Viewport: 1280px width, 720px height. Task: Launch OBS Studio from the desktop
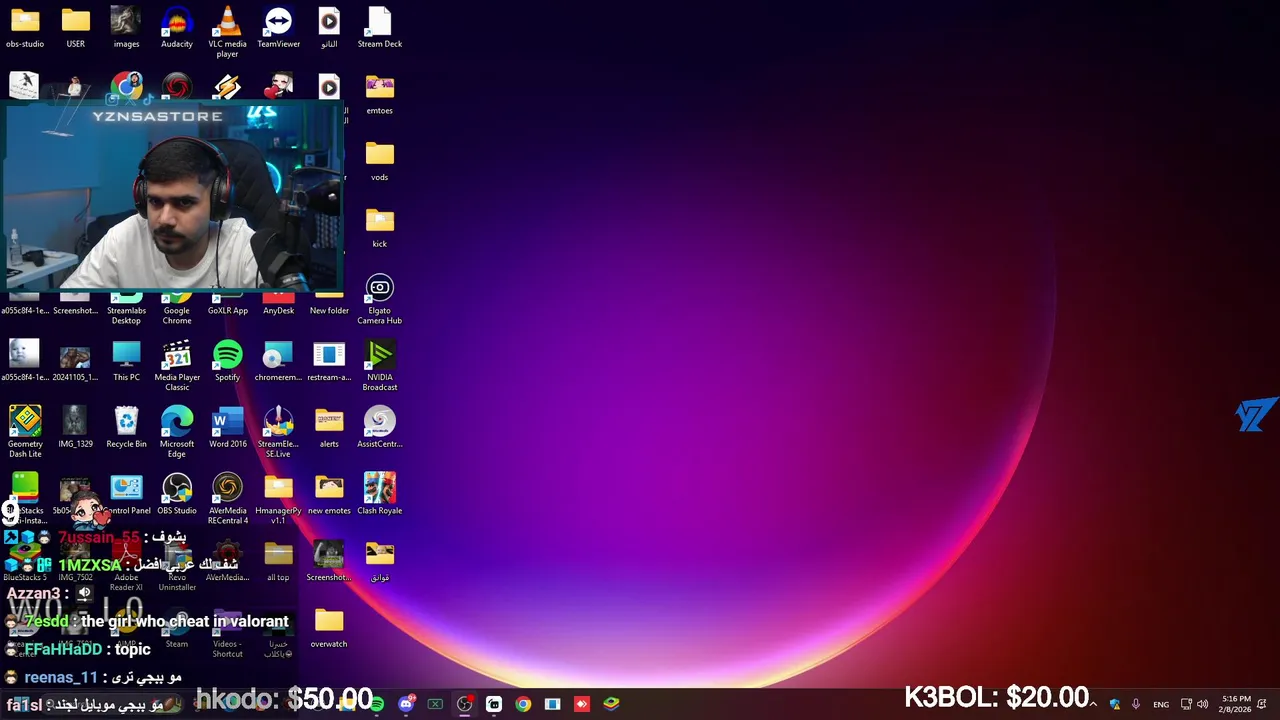(x=177, y=494)
